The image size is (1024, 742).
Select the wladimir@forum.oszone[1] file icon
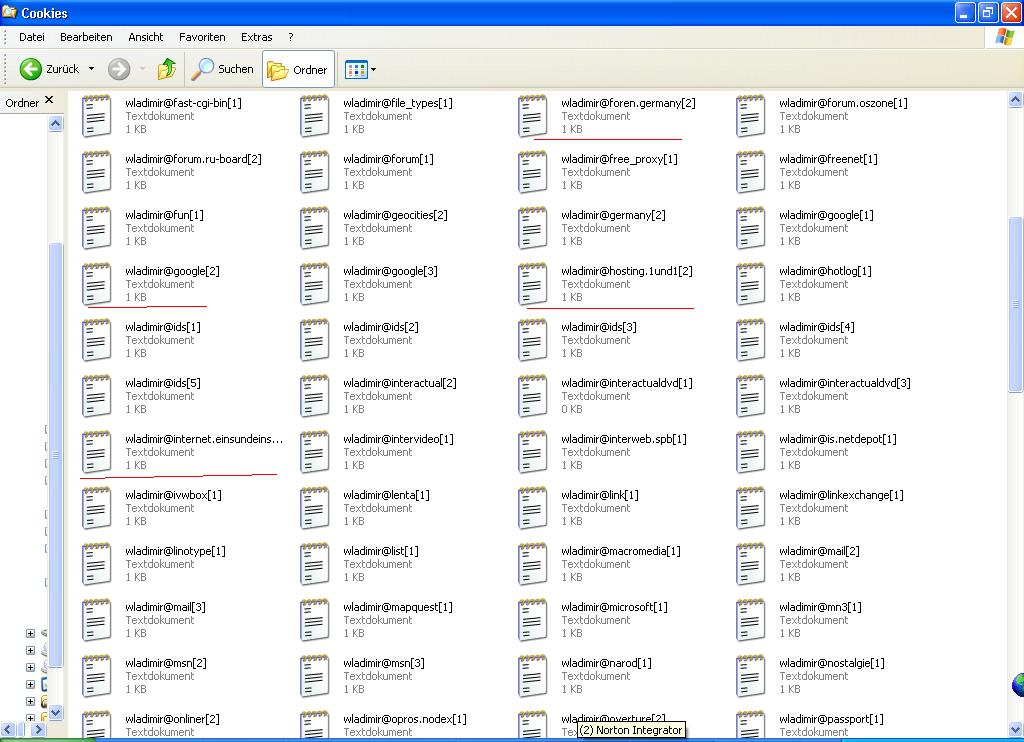(750, 116)
